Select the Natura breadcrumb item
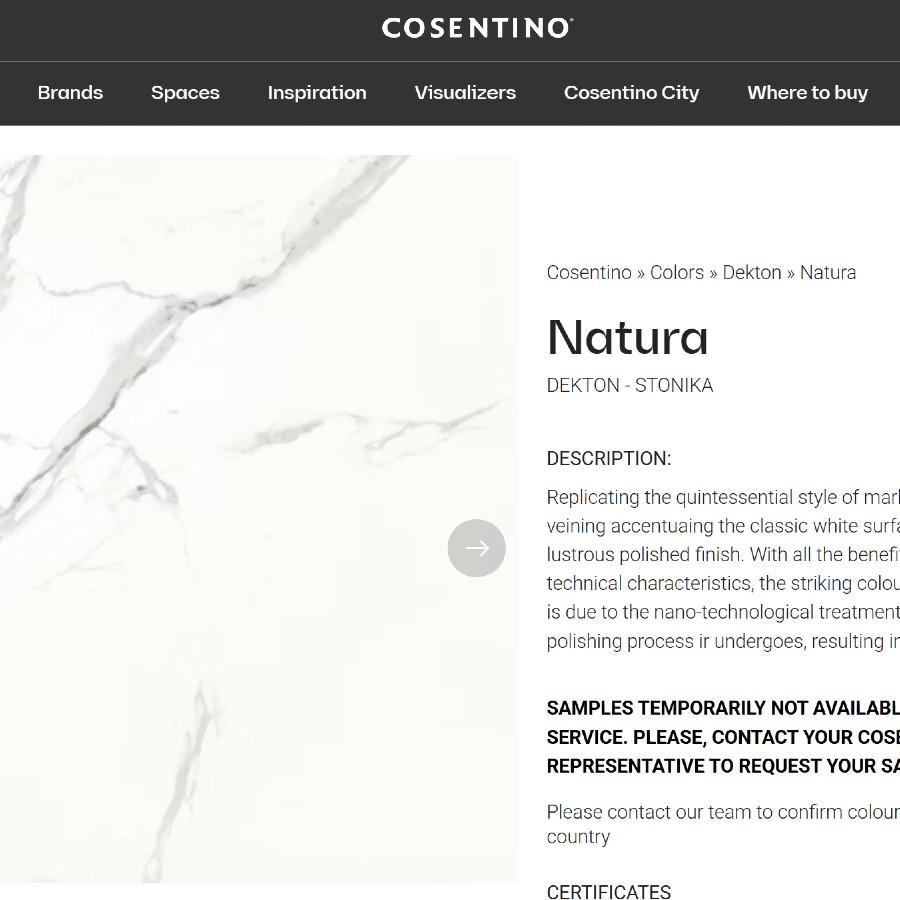 pyautogui.click(x=828, y=272)
